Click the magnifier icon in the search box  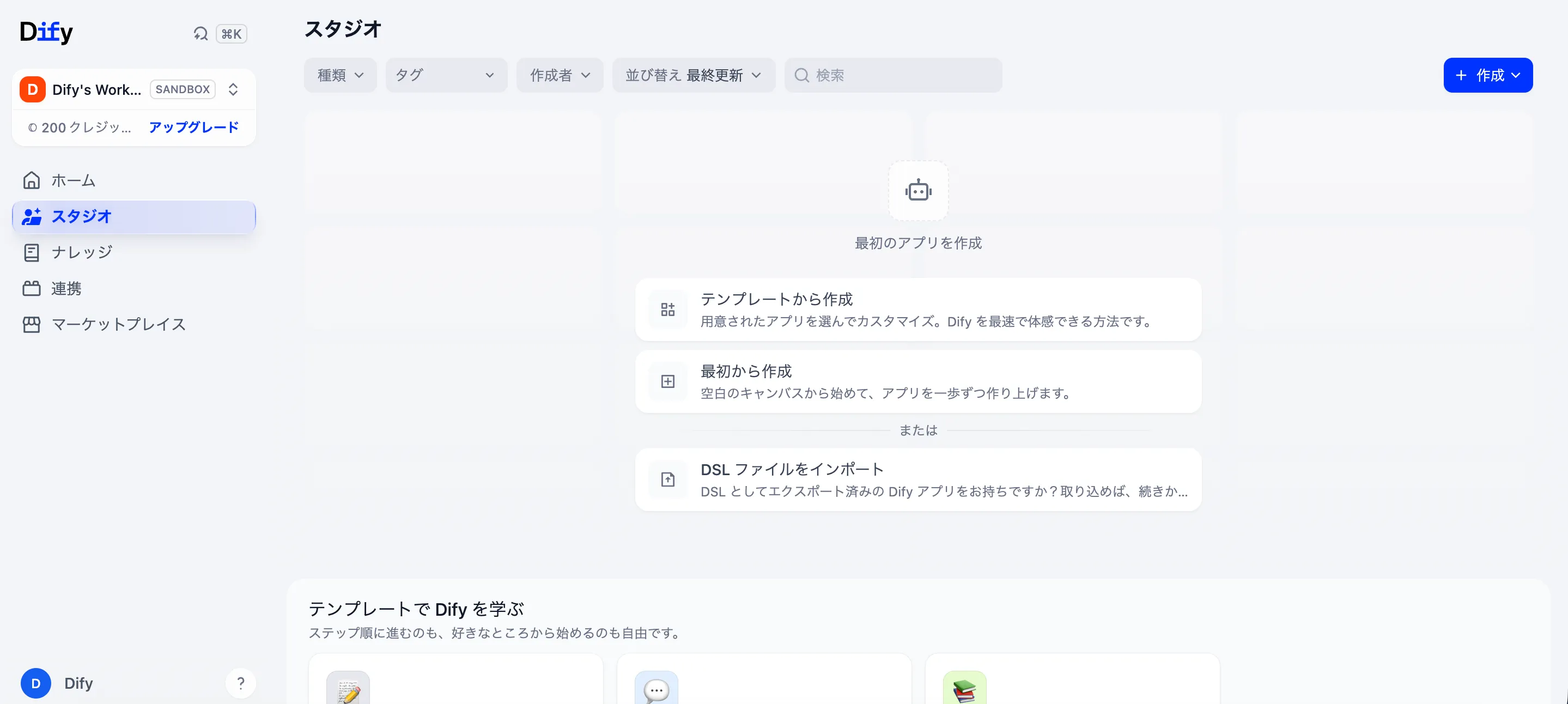801,75
